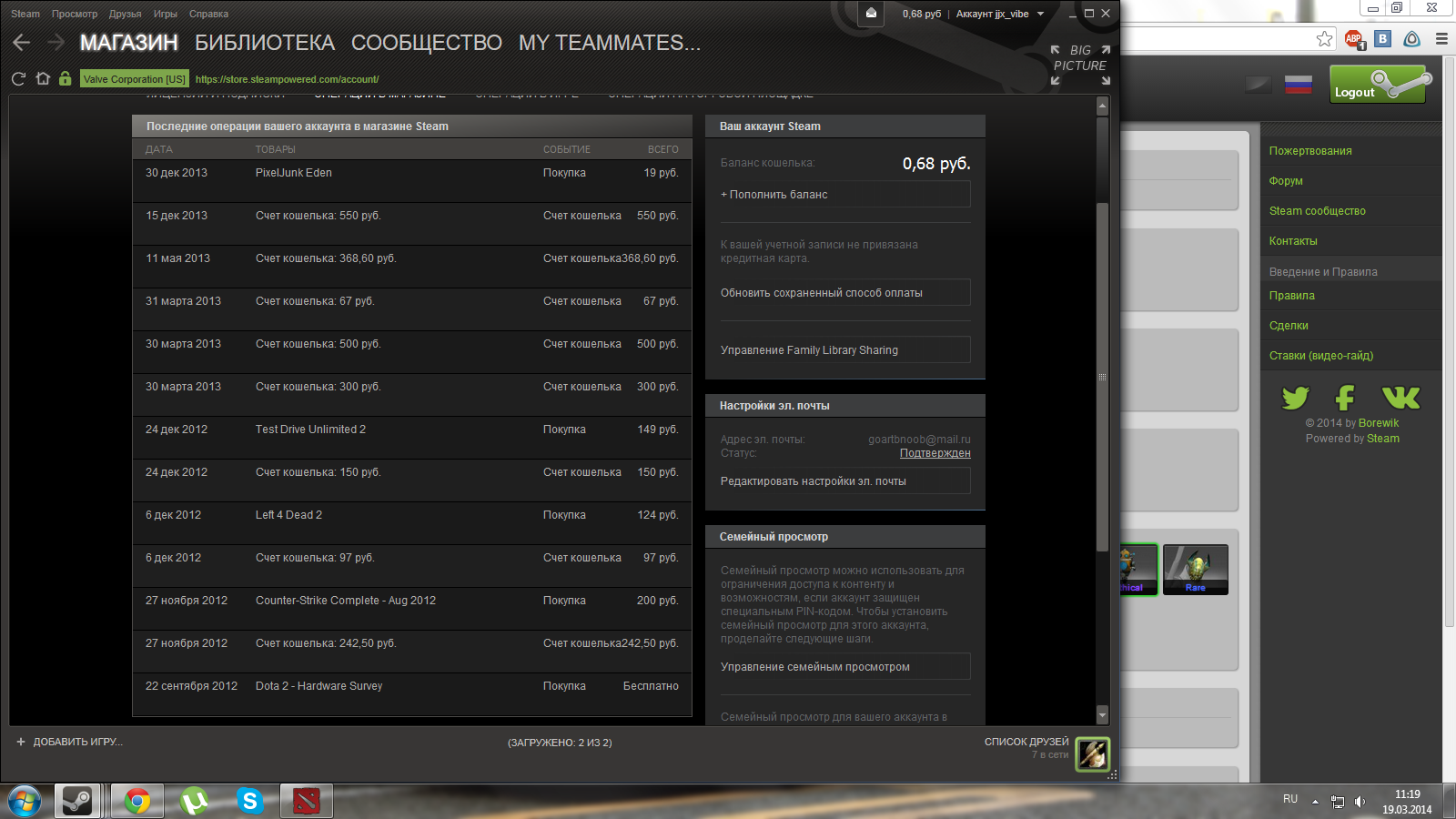Screen dimensions: 1456x819
Task: Open Управление Family Library Sharing
Action: pyautogui.click(x=845, y=350)
